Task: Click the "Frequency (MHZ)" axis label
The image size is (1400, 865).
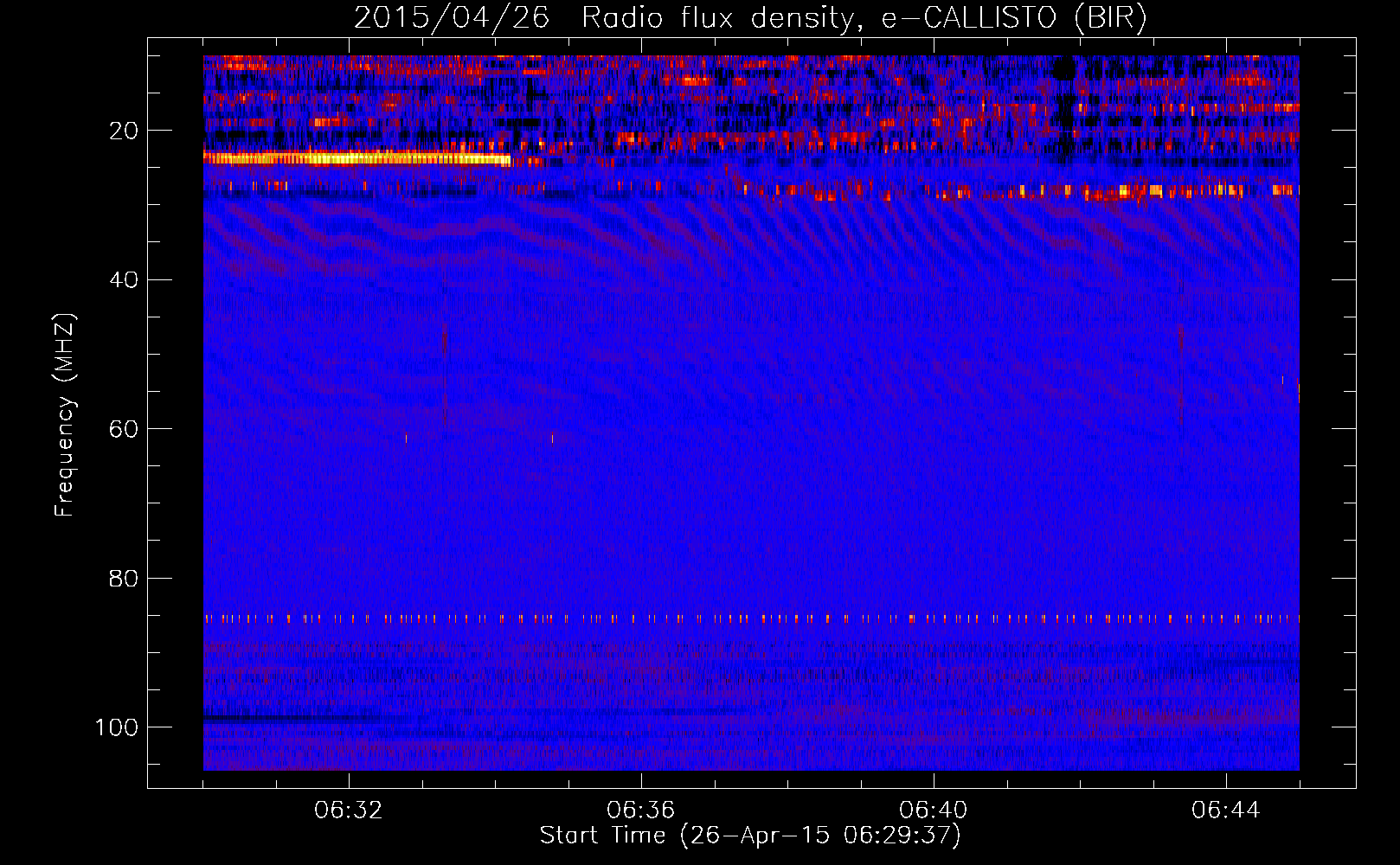Action: coord(65,414)
